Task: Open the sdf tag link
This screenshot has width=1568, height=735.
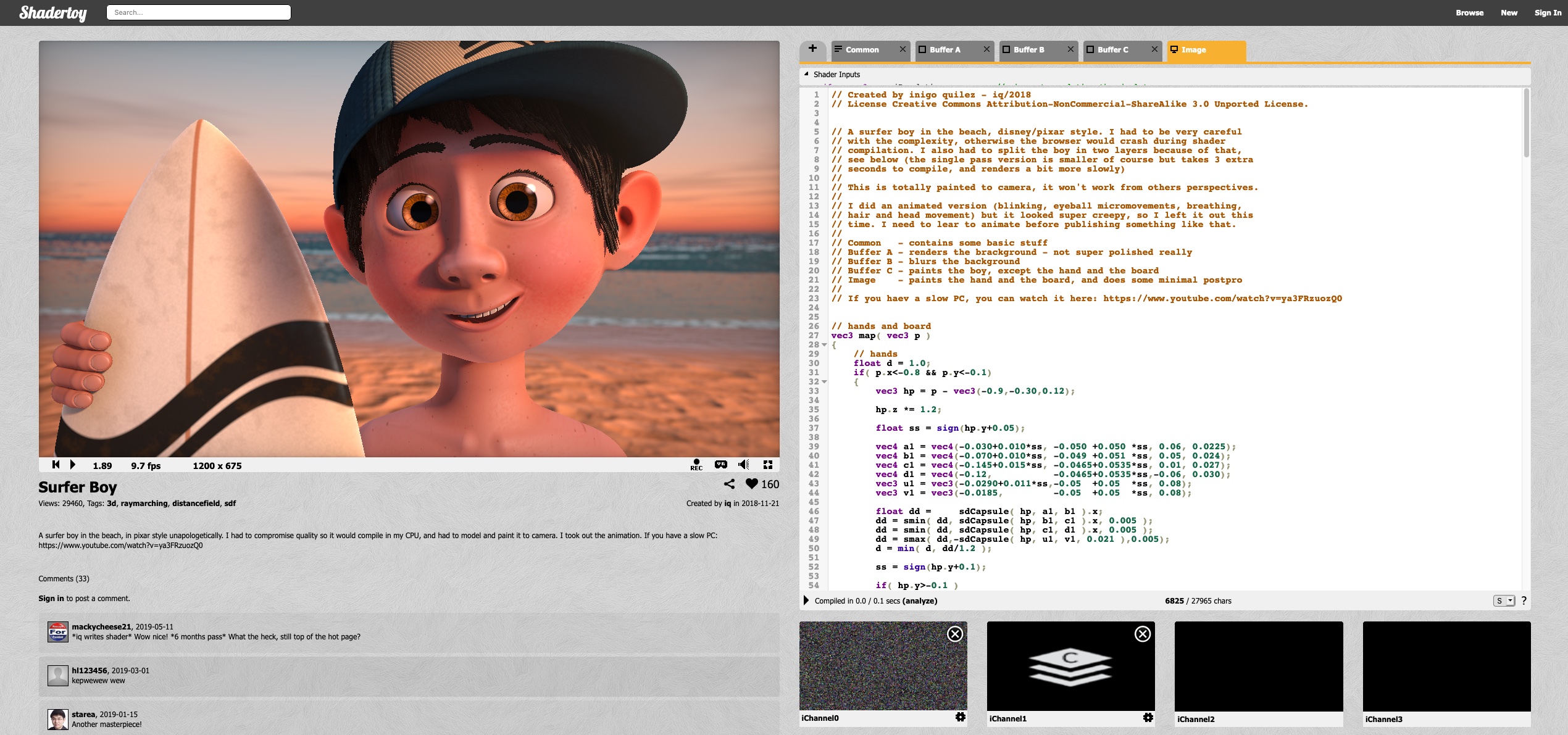Action: (x=230, y=504)
